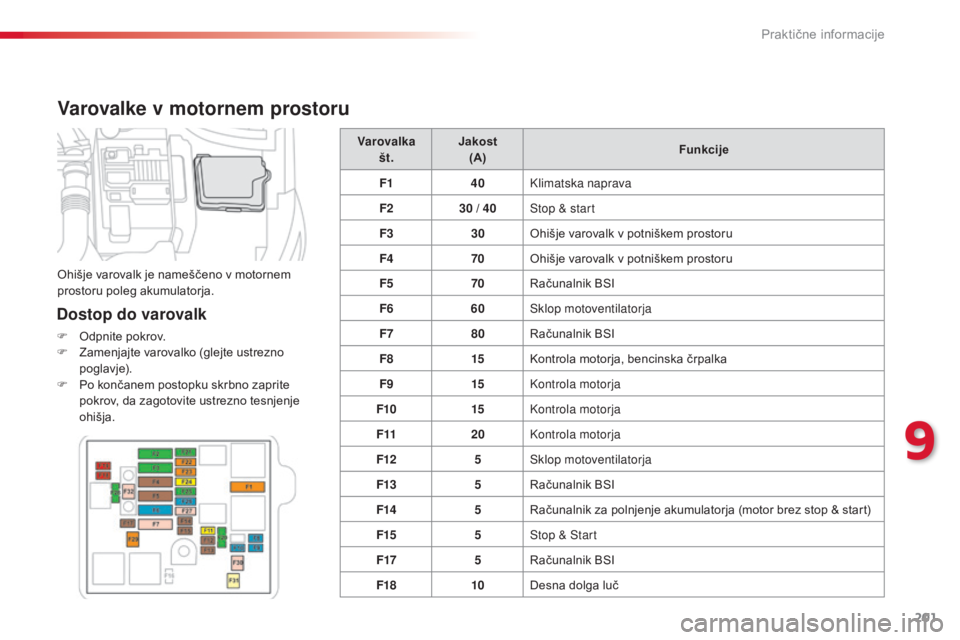Select the brown F5 fuse in the diagram

click(156, 496)
